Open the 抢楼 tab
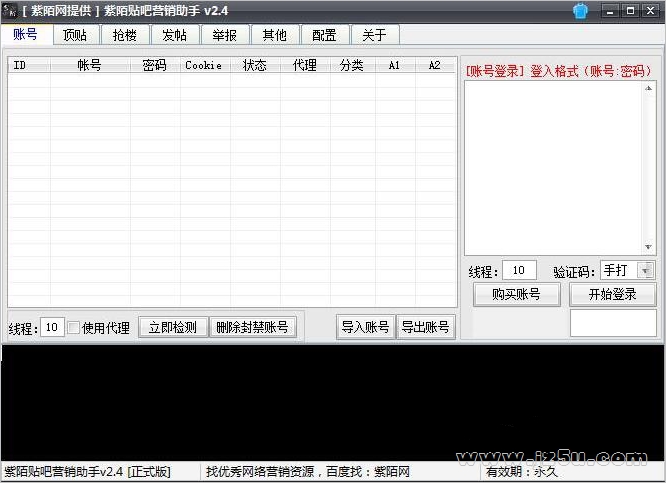666x483 pixels. (125, 35)
